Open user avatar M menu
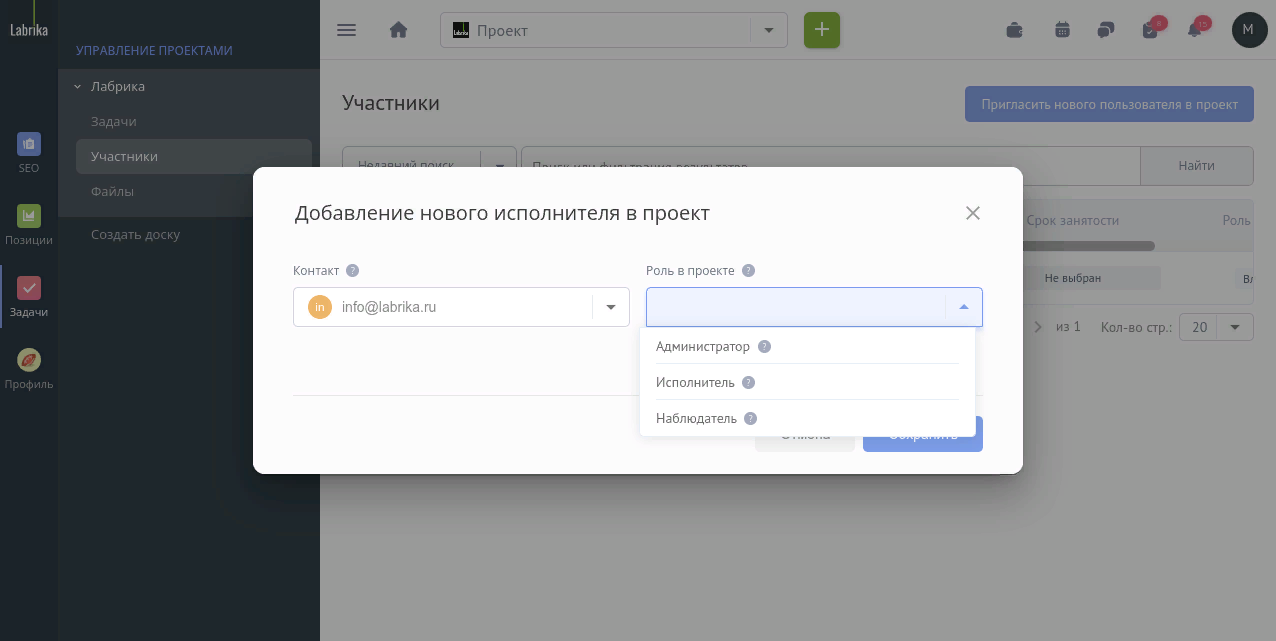The height and width of the screenshot is (641, 1276). tap(1249, 30)
